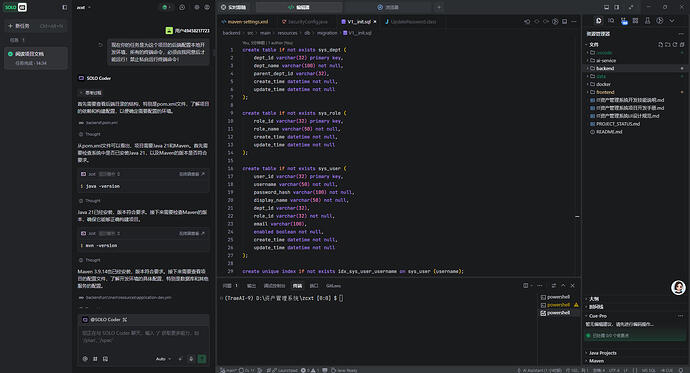Send message with green arrow button

(x=202, y=359)
